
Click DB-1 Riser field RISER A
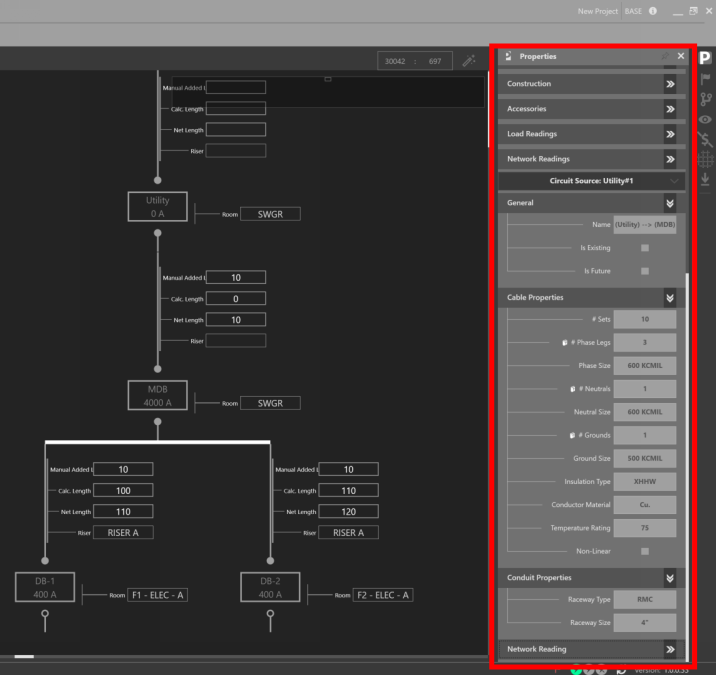pos(123,533)
